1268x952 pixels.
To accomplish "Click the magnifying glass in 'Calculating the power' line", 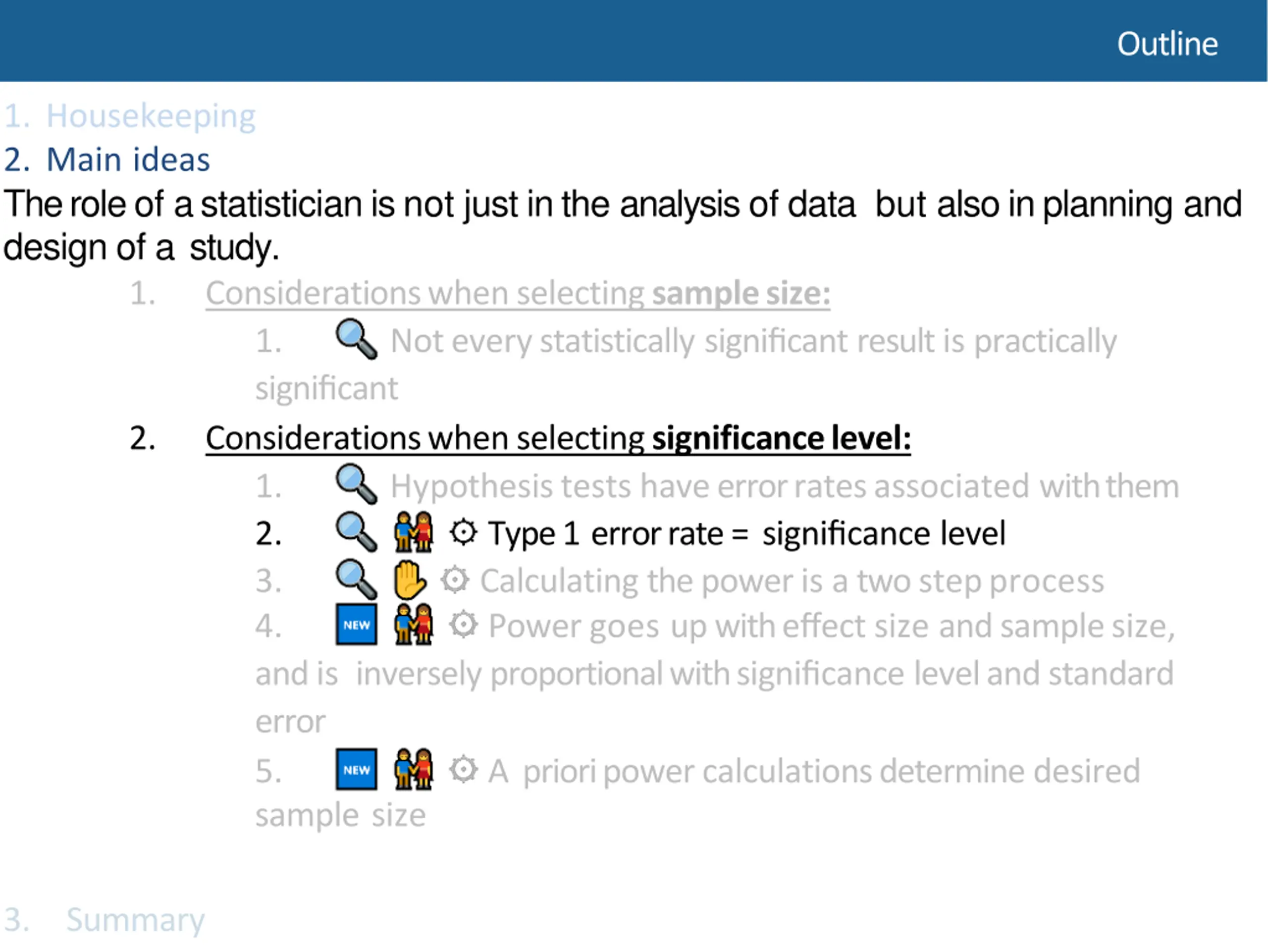I will click(356, 580).
